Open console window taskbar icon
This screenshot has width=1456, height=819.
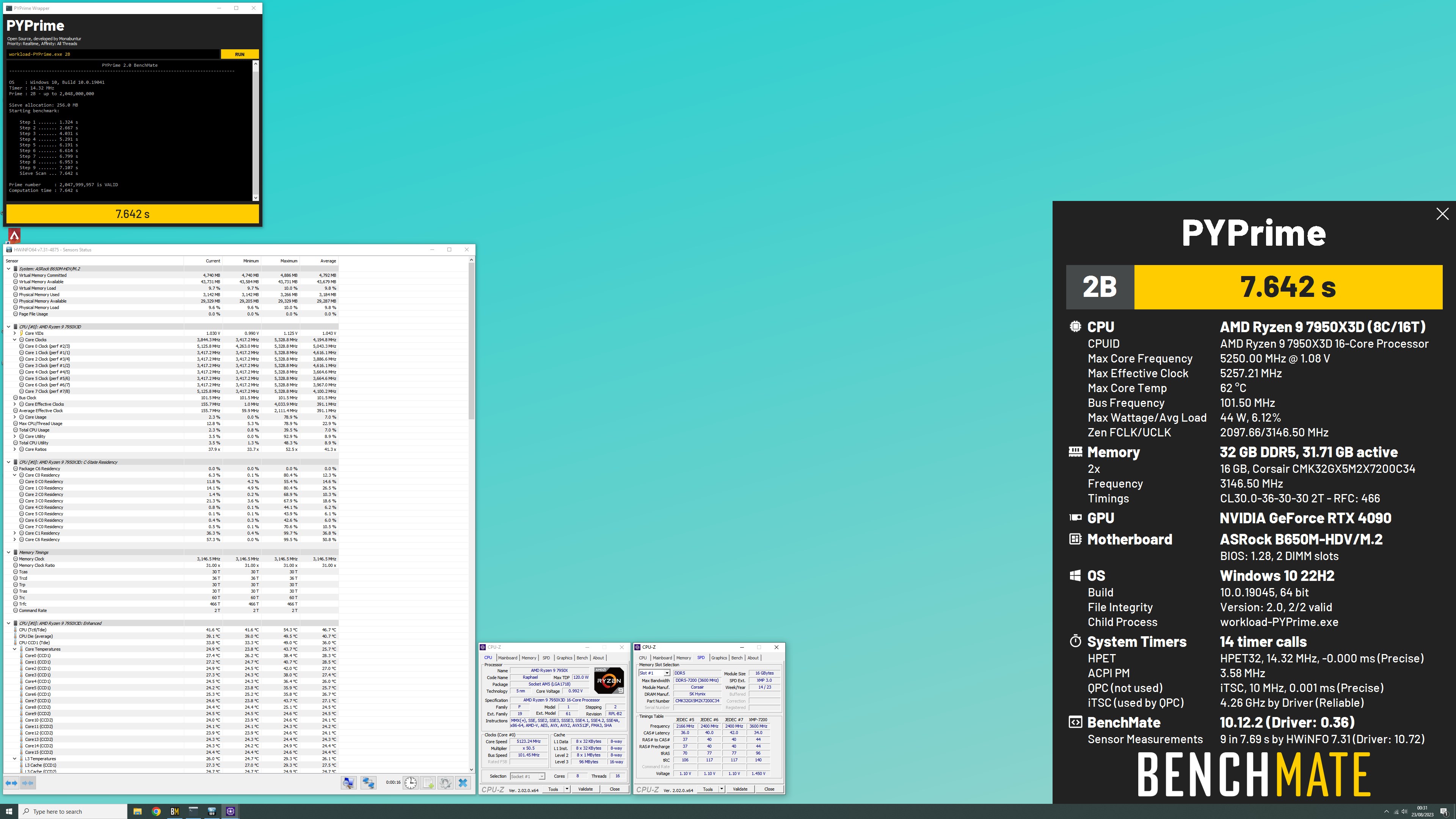(193, 811)
